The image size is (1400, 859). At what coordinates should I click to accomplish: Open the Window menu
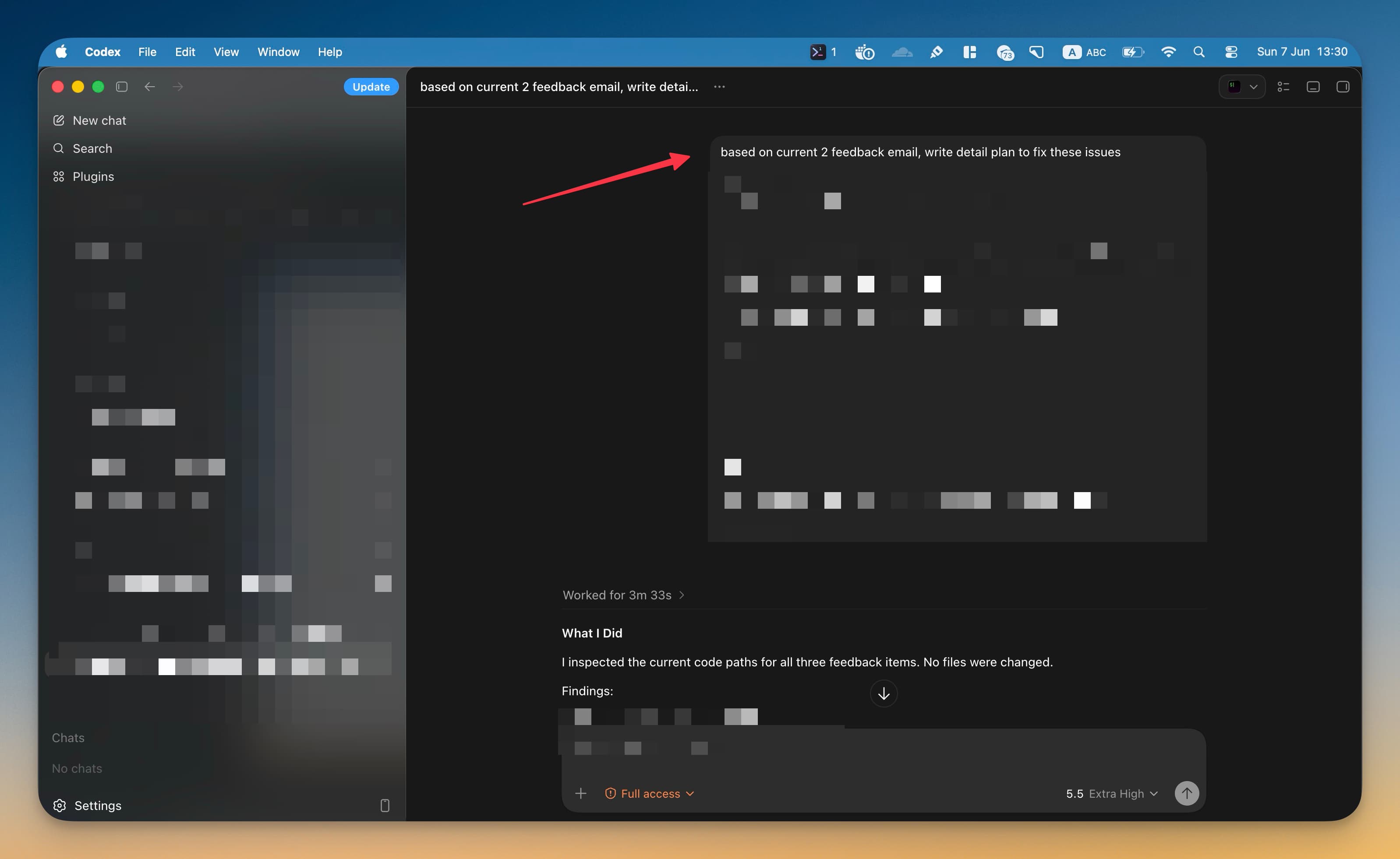pos(278,52)
